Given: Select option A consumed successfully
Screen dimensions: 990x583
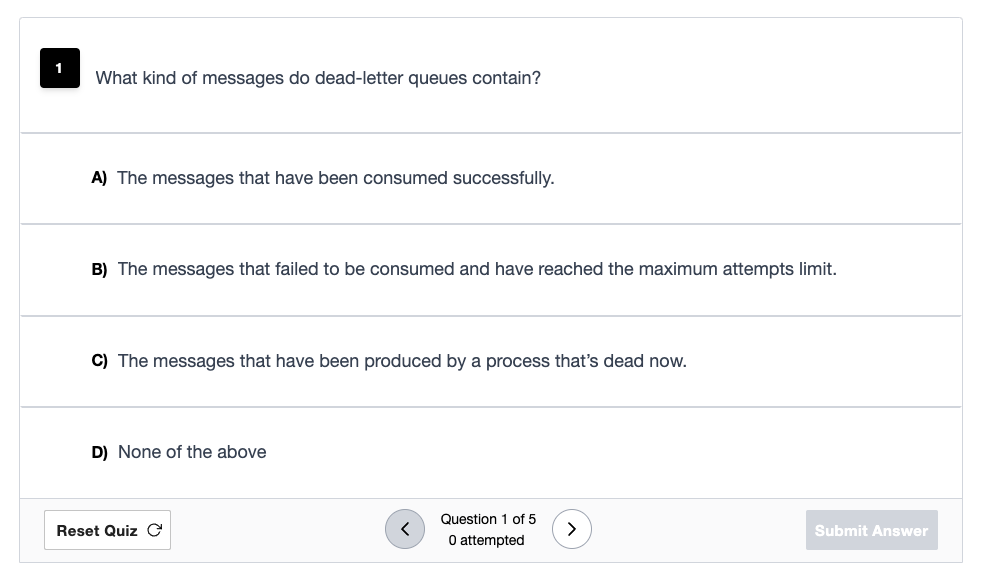Looking at the screenshot, I should 491,179.
